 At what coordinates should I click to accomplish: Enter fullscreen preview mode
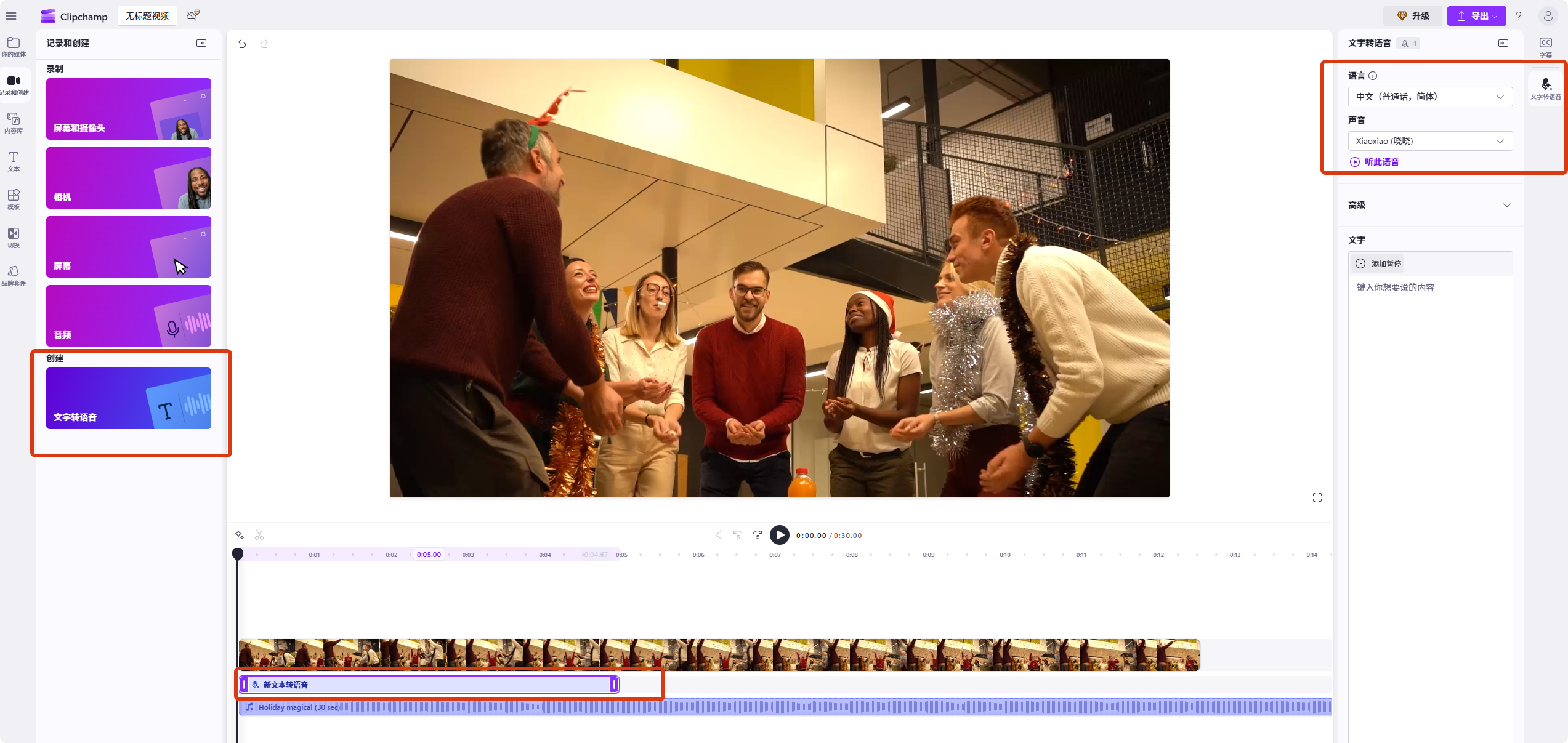pyautogui.click(x=1317, y=497)
